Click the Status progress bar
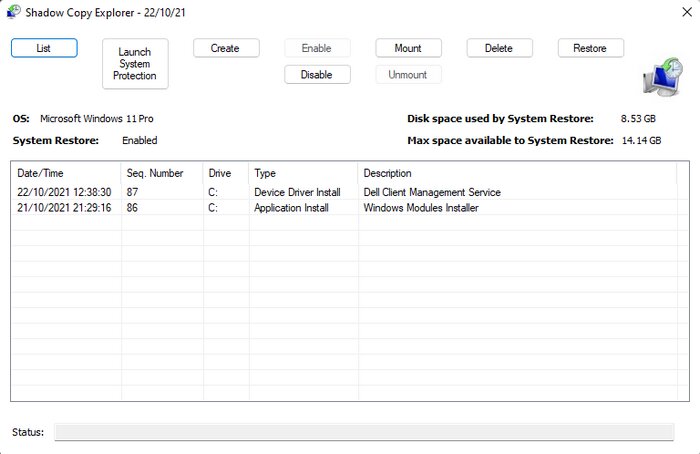The image size is (700, 454). click(x=352, y=432)
